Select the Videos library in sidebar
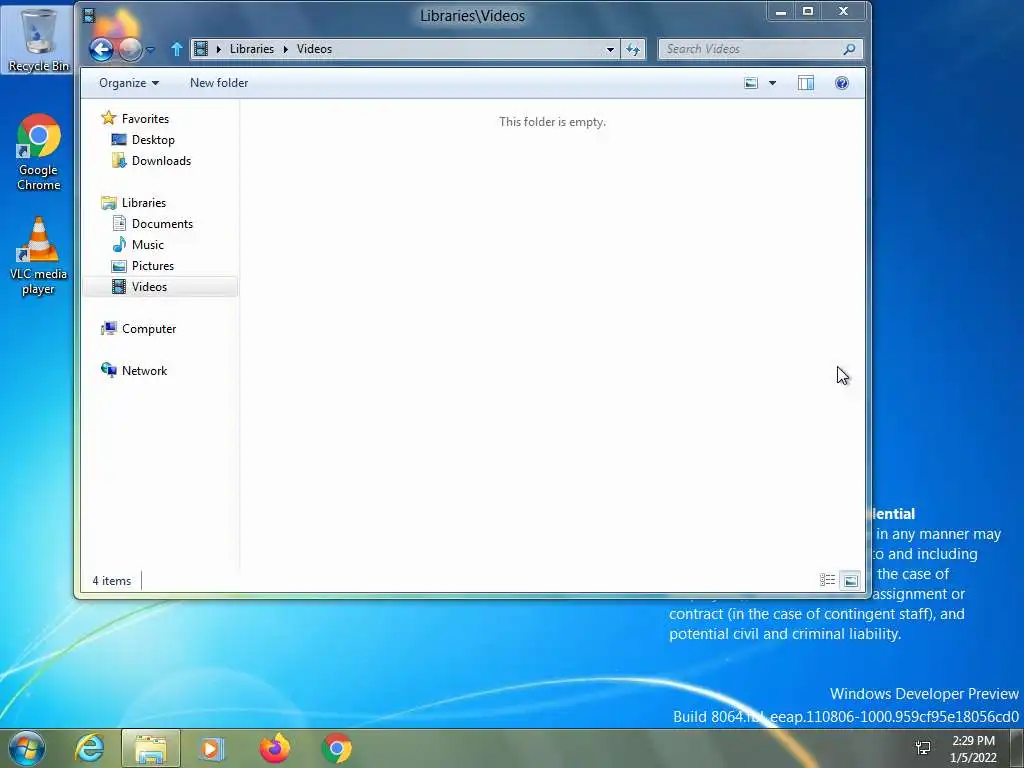 point(161,287)
